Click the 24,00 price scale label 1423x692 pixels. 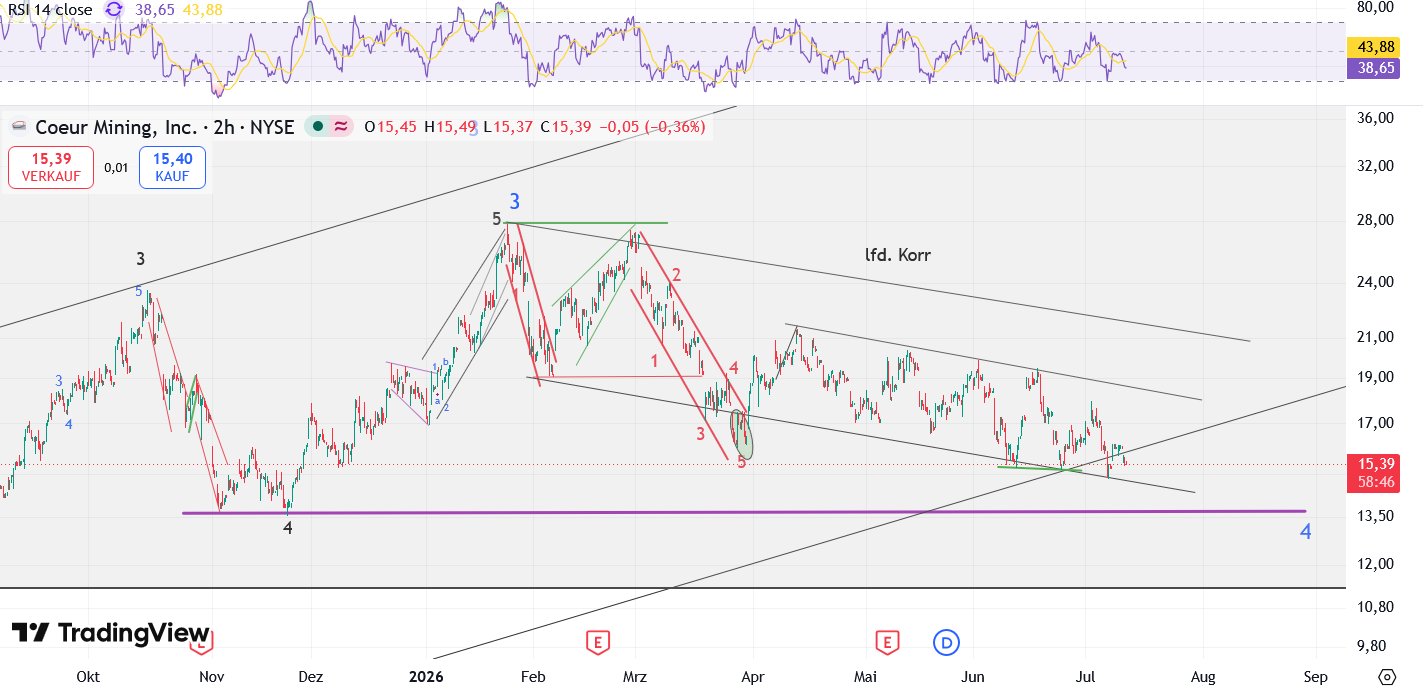(1376, 282)
